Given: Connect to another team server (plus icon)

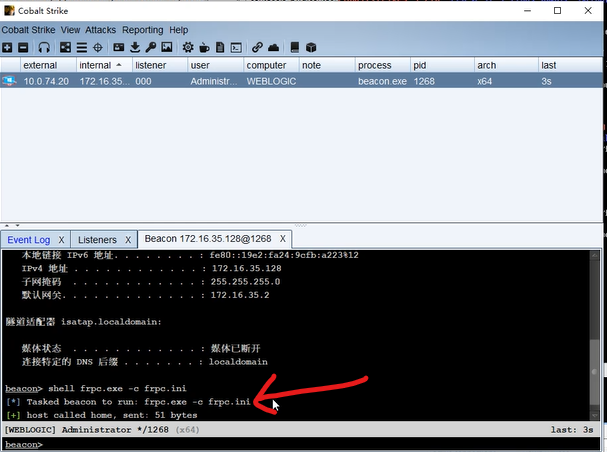Looking at the screenshot, I should 7,48.
